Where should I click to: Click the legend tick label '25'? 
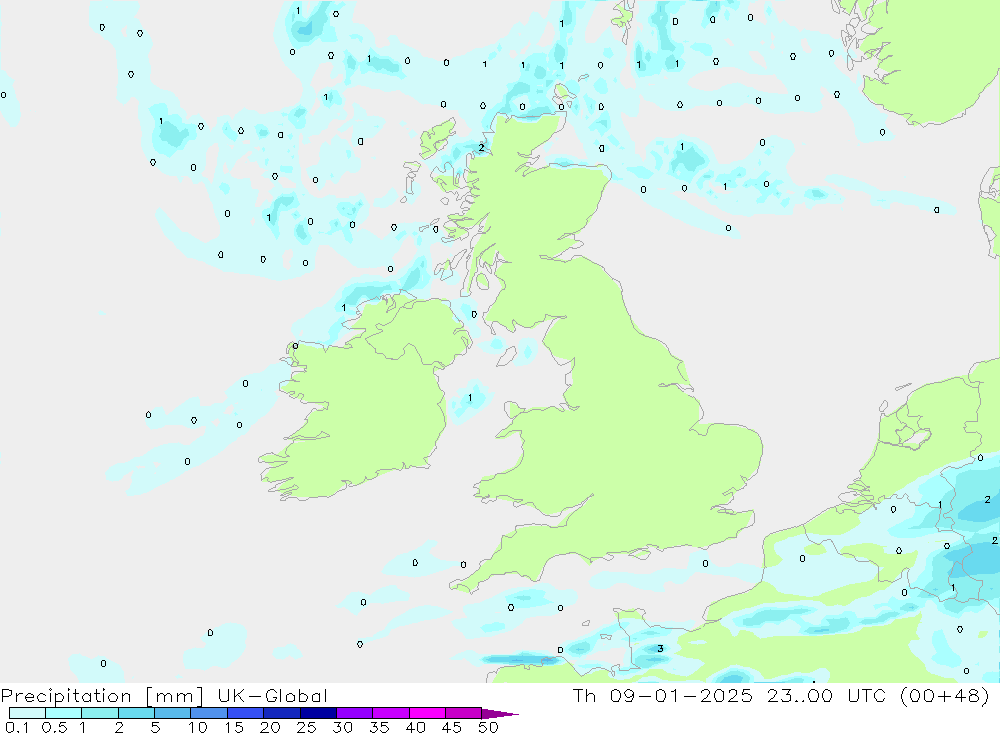pyautogui.click(x=306, y=727)
